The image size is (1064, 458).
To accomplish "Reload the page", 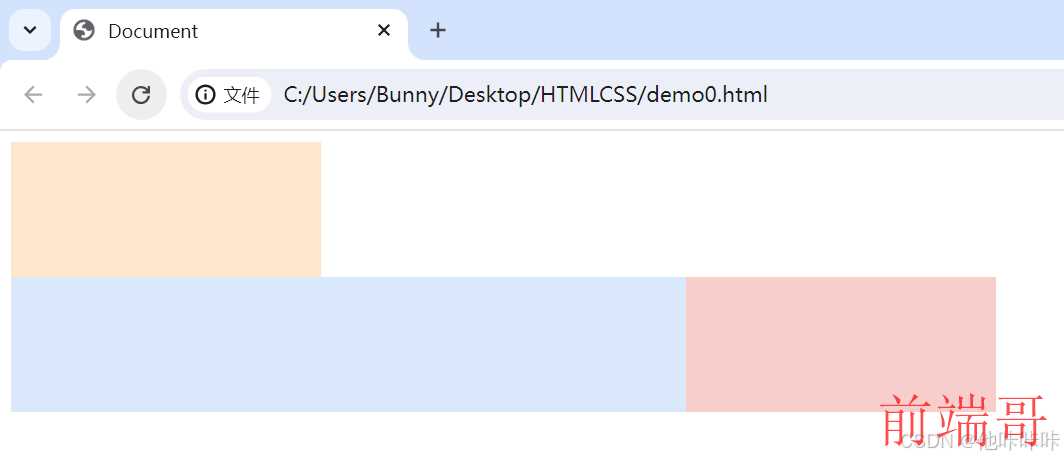I will (x=141, y=95).
